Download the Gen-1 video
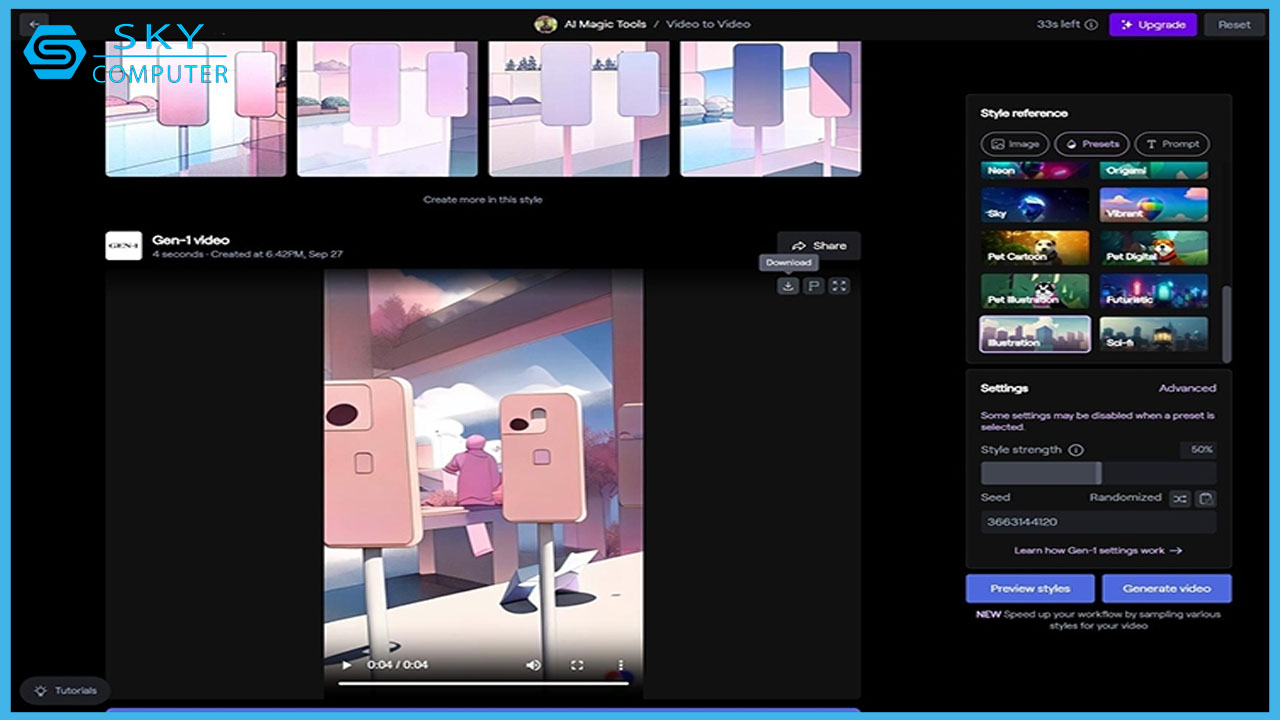1280x720 pixels. (788, 286)
